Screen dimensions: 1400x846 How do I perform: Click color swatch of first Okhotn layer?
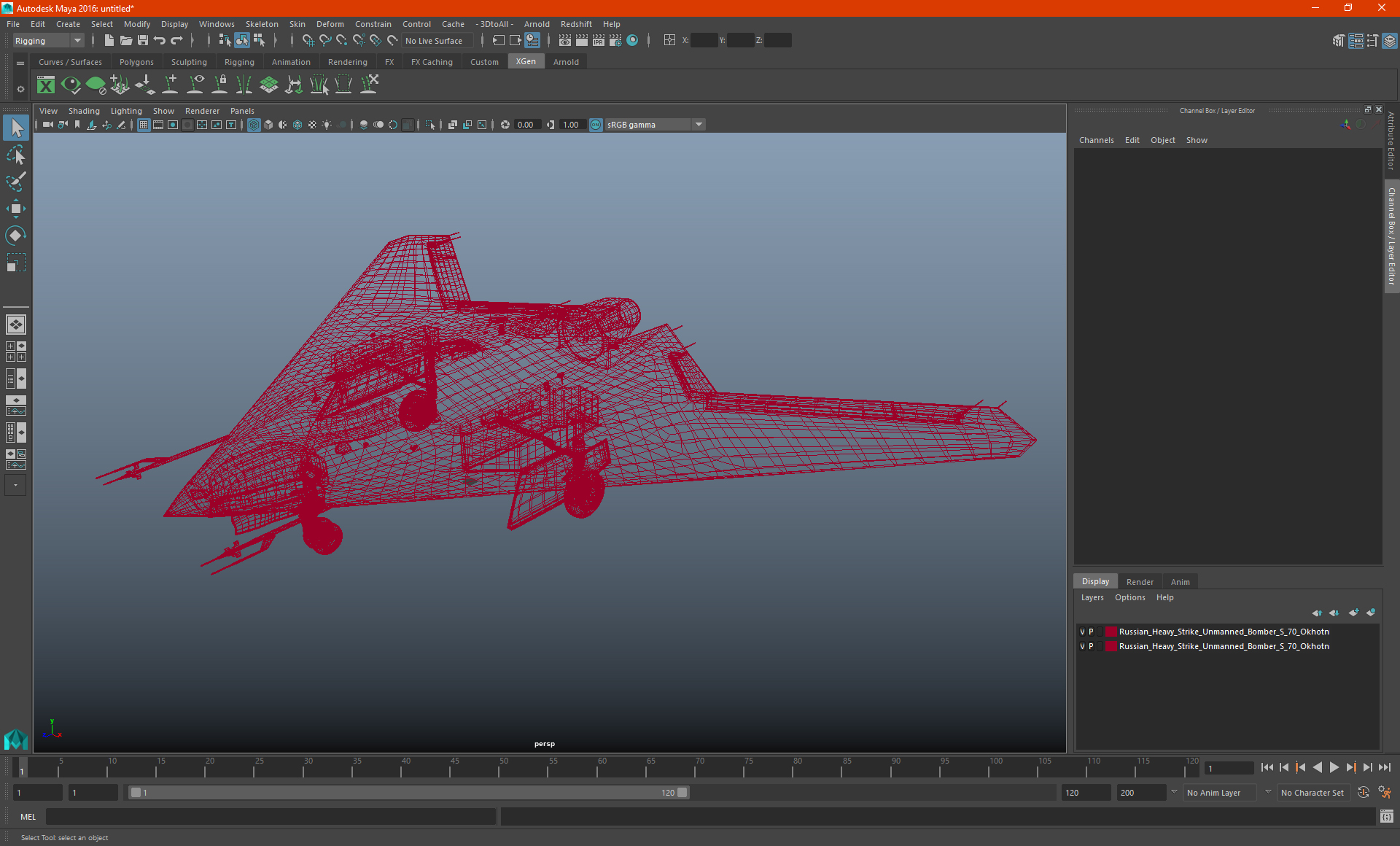point(1111,632)
